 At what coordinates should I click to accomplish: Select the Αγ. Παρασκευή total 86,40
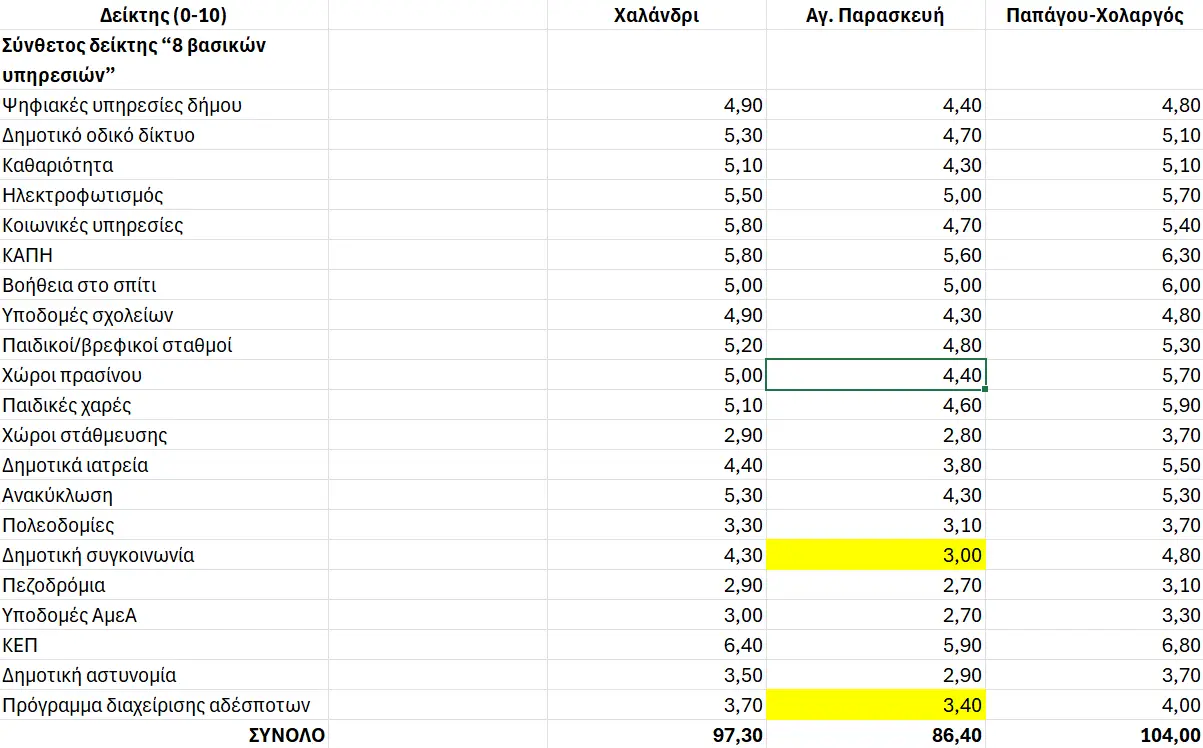tap(876, 735)
